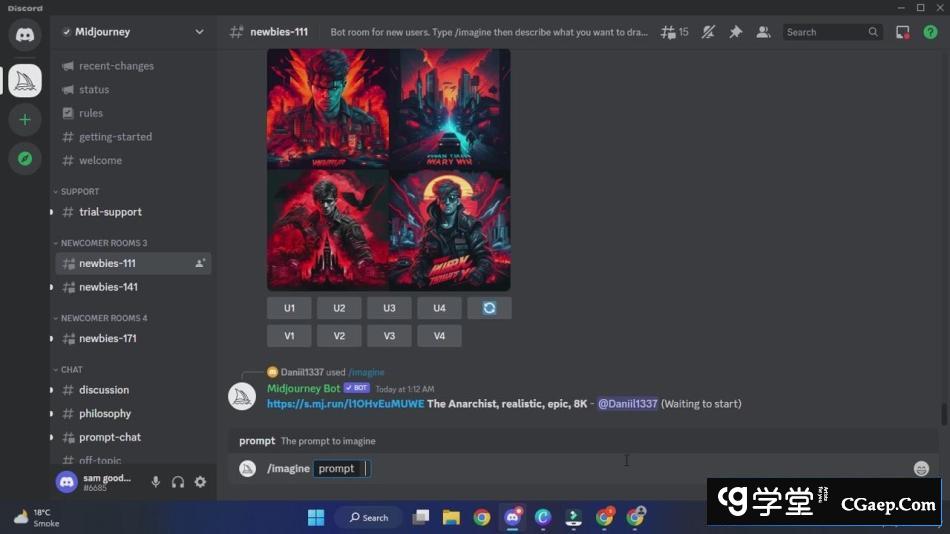Viewport: 950px width, 534px height.
Task: Open Explore Discoverable Servers compass icon
Action: (x=25, y=158)
